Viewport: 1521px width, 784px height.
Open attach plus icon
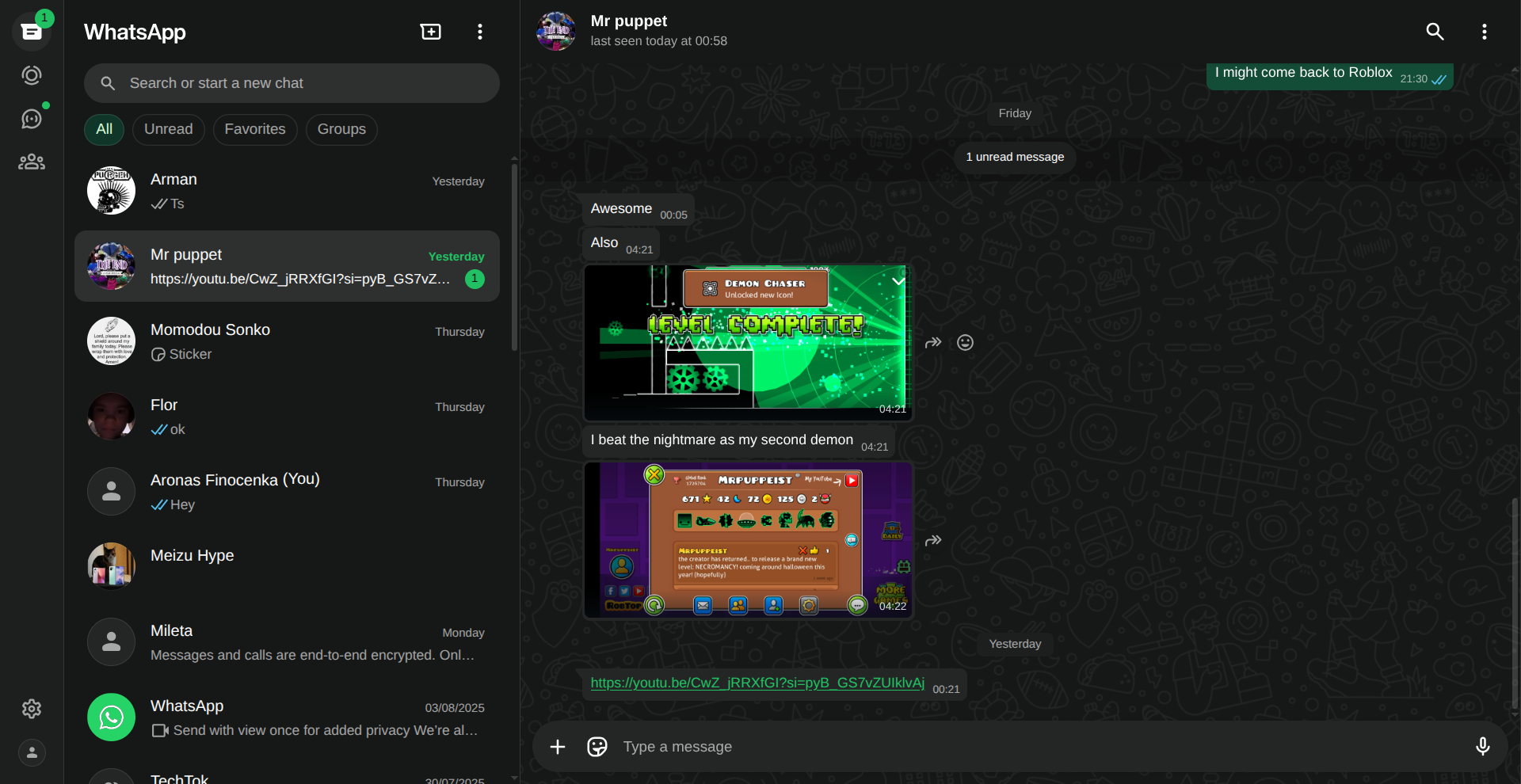558,747
